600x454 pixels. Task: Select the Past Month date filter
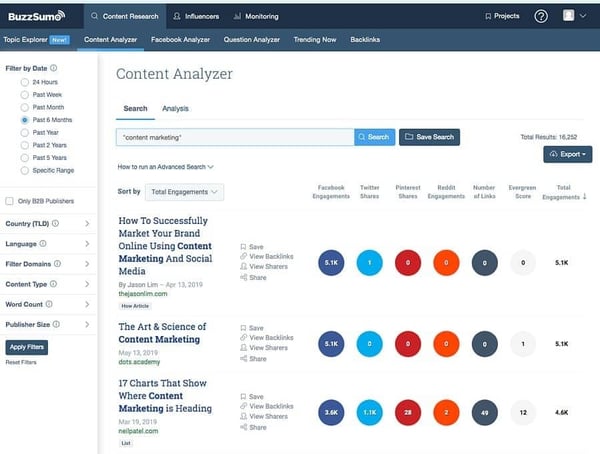(24, 107)
